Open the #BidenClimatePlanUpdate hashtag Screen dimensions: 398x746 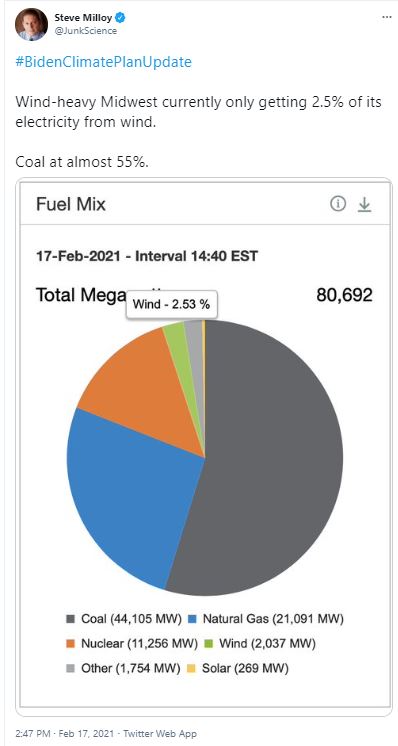point(103,62)
